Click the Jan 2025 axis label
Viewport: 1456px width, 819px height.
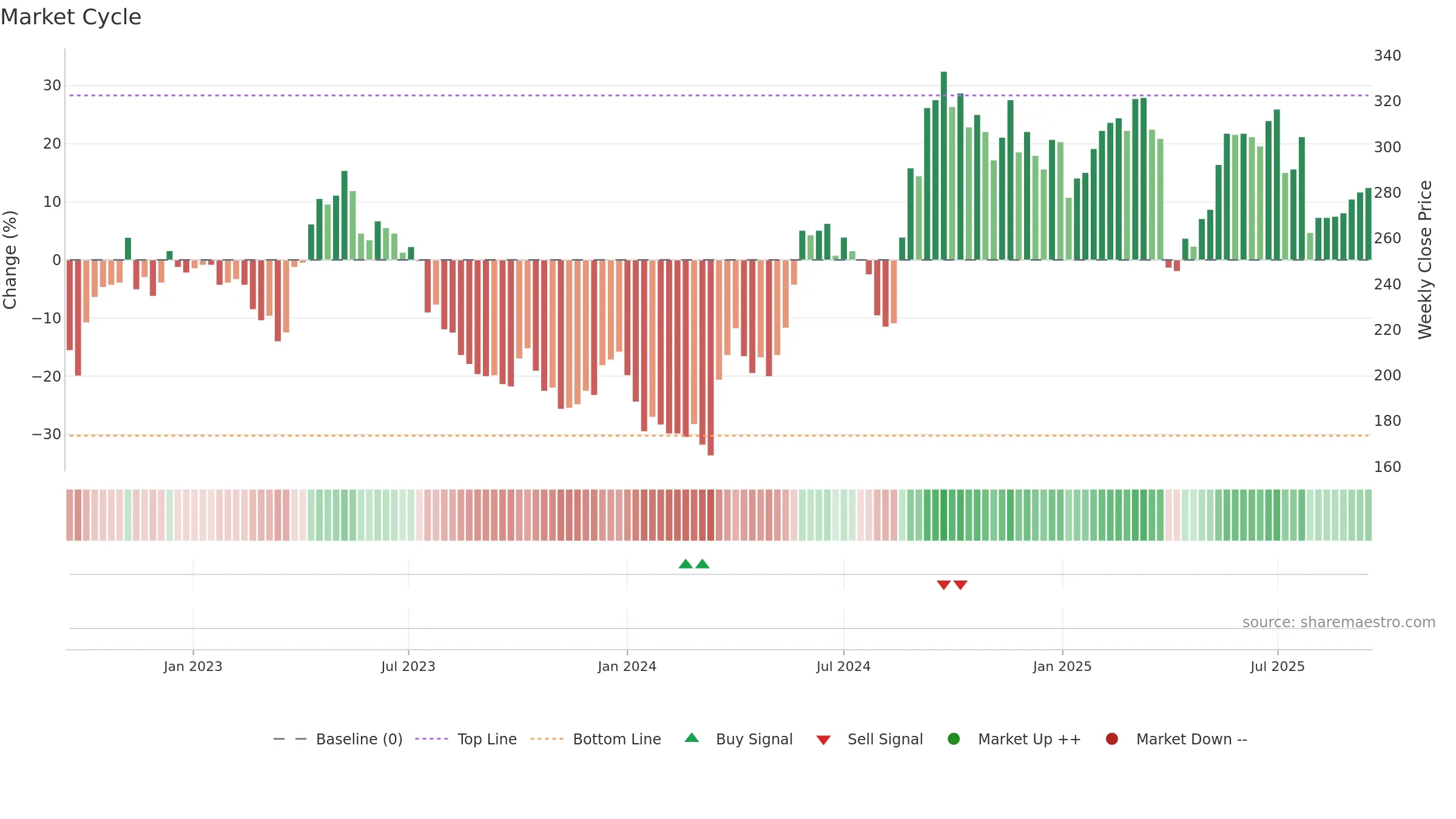coord(1062,666)
